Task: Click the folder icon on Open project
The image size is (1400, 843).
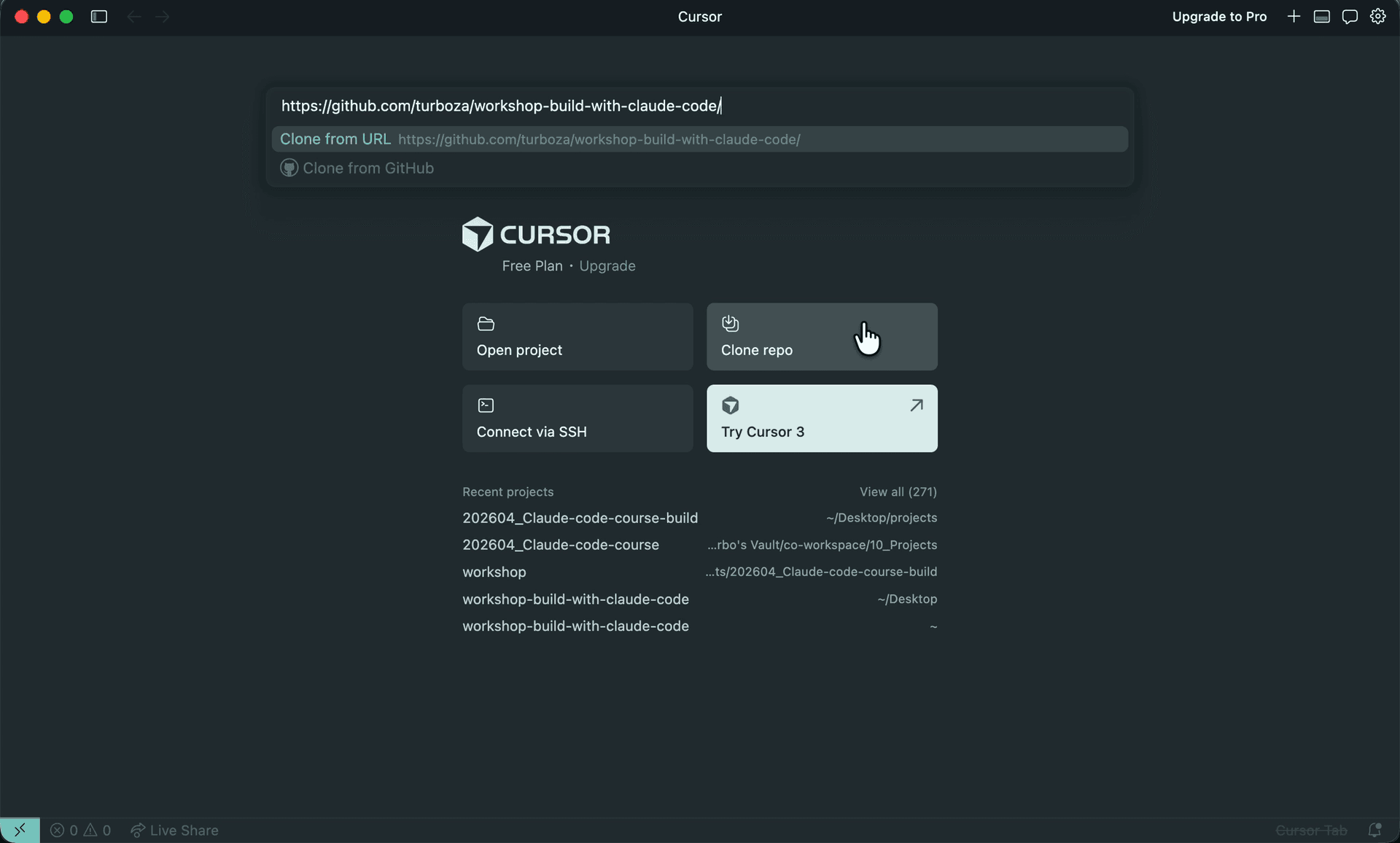Action: pyautogui.click(x=486, y=324)
